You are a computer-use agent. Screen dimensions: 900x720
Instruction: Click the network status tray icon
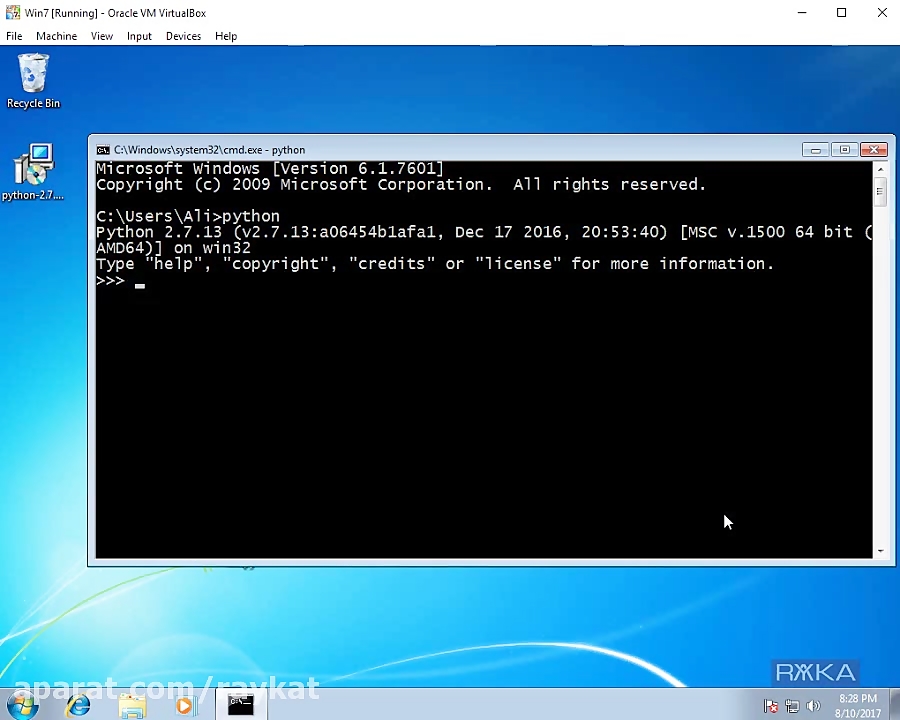coord(792,706)
